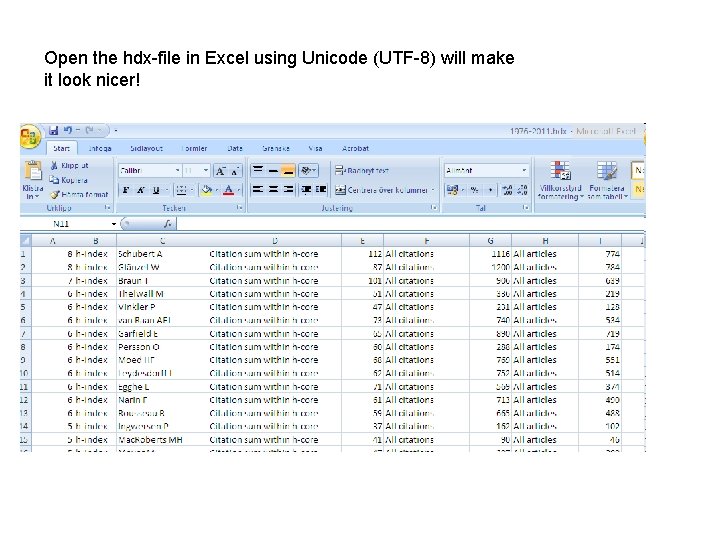Apply the thousands separator style
Image resolution: width=720 pixels, height=540 pixels.
click(490, 190)
